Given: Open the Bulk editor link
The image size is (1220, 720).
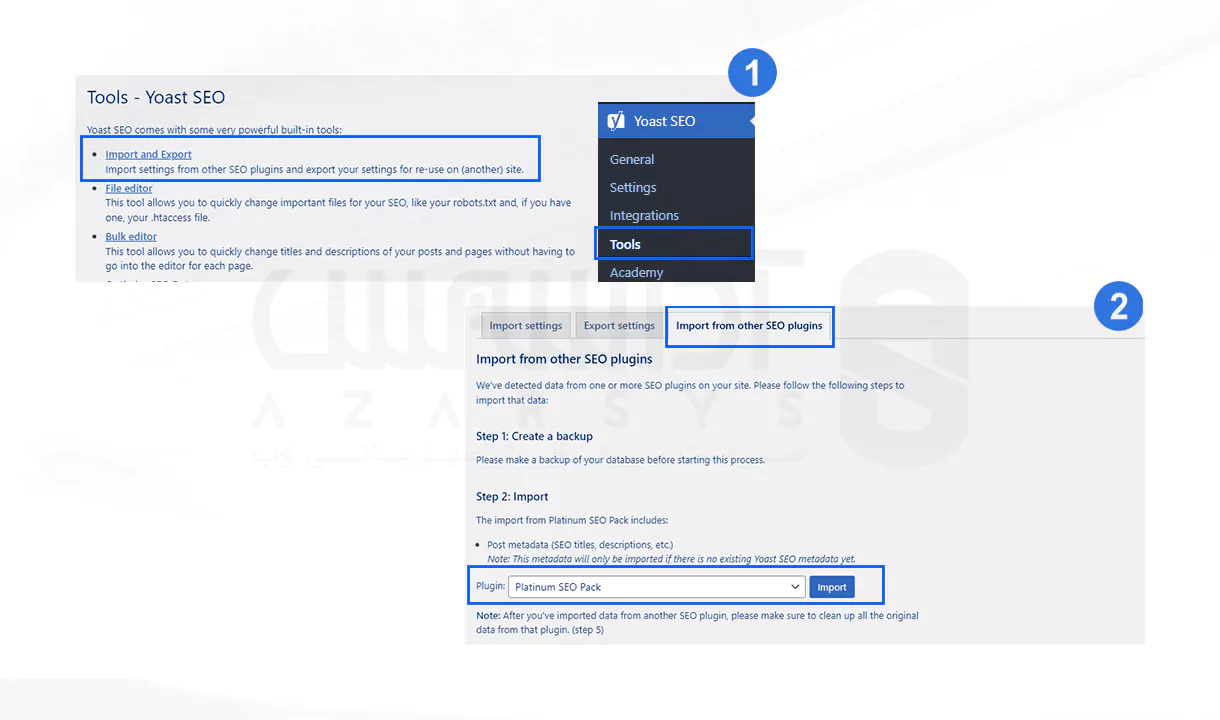Looking at the screenshot, I should tap(131, 237).
